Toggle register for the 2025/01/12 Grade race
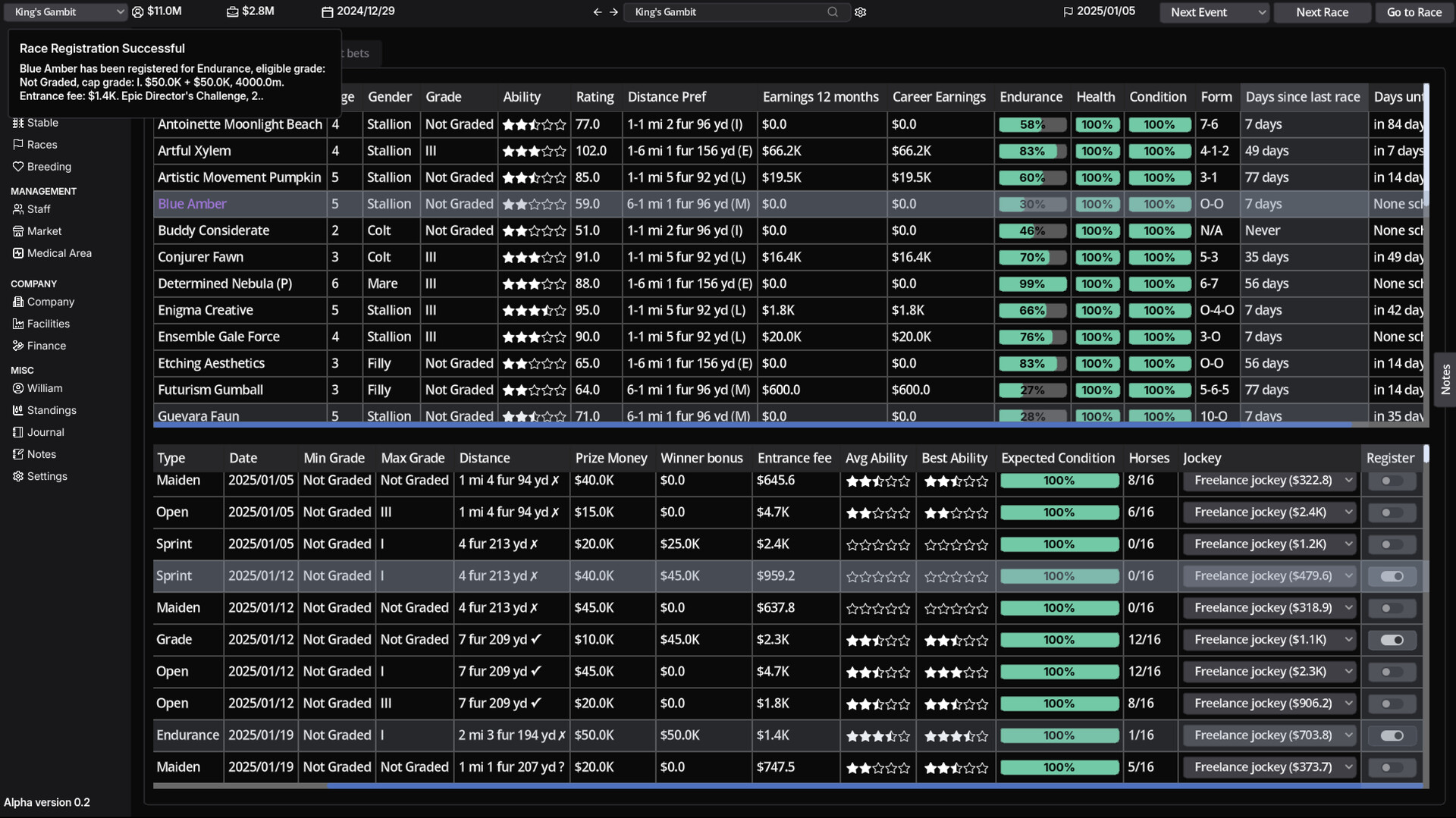This screenshot has height=818, width=1456. 1392,640
